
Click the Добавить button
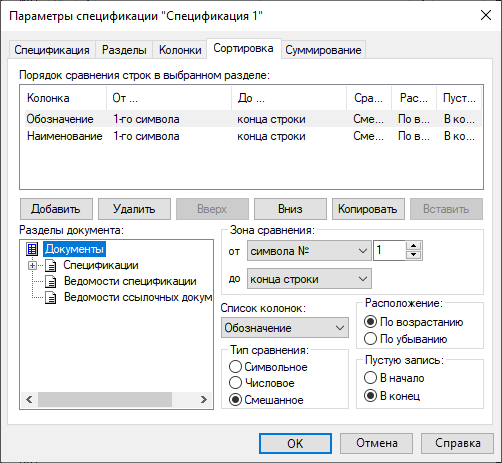[x=56, y=209]
